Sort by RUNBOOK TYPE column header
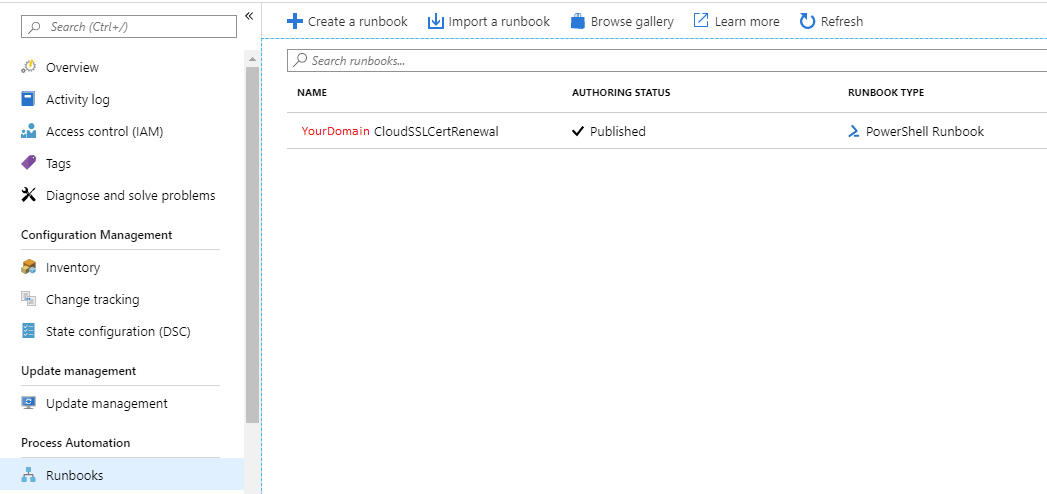The image size is (1047, 494). [886, 93]
